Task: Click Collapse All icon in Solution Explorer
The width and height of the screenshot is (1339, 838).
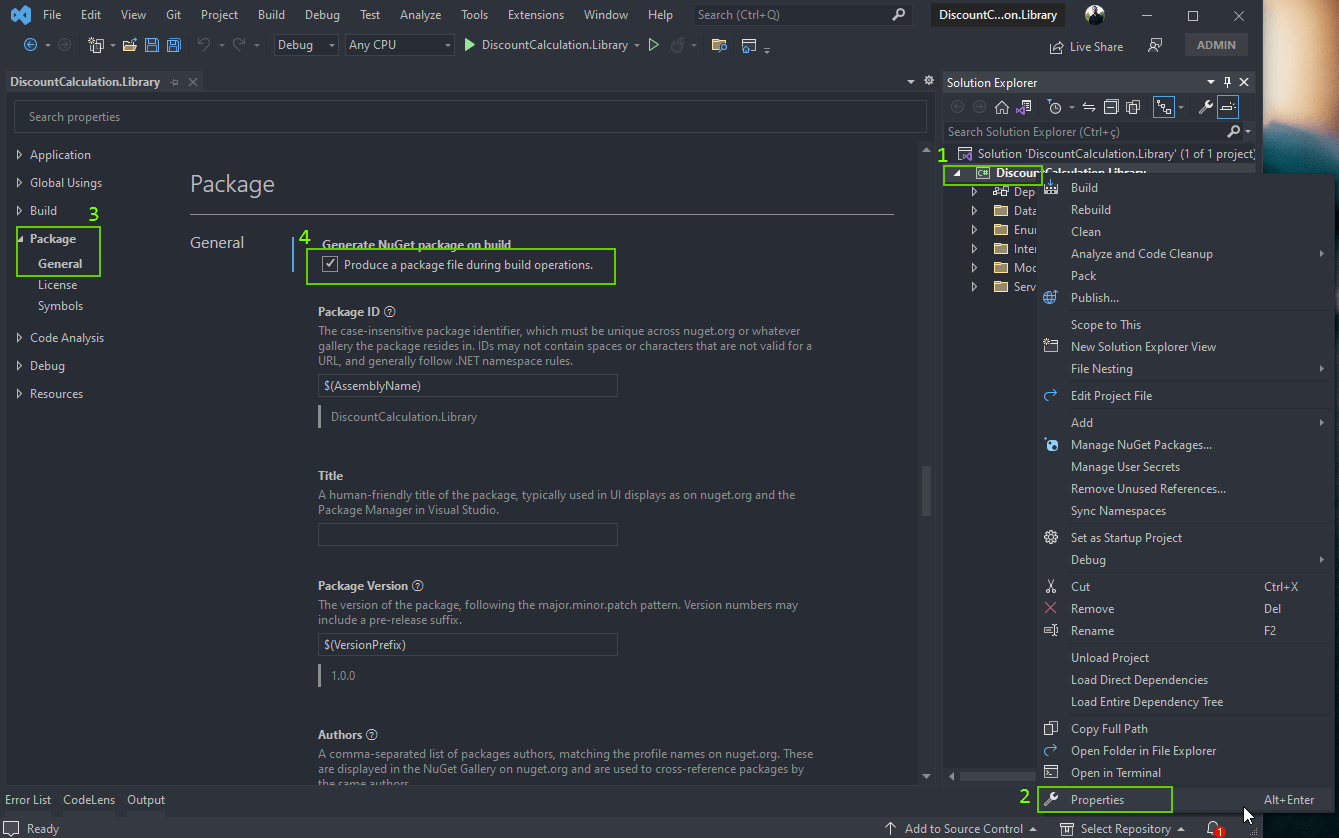Action: pos(1111,107)
